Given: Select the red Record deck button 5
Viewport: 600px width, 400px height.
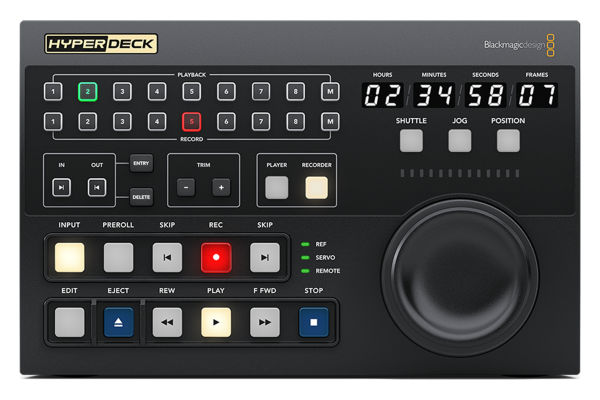Looking at the screenshot, I should click(x=192, y=122).
